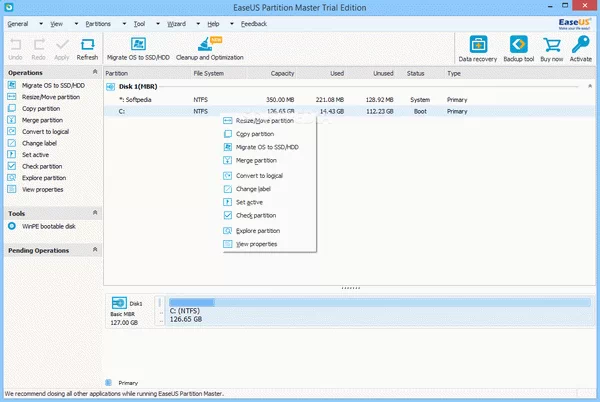600x402 pixels.
Task: Select the *: Softpedia partition row
Action: [349, 99]
